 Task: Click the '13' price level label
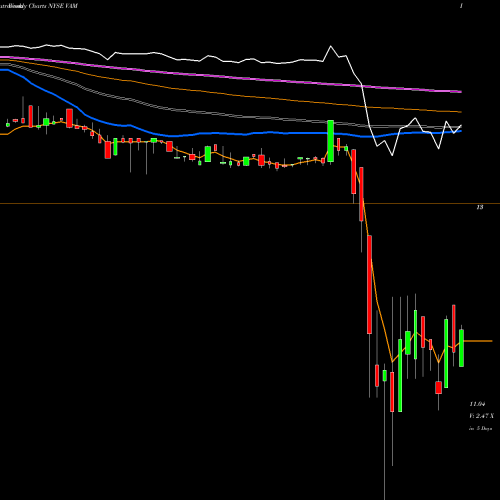tap(480, 207)
